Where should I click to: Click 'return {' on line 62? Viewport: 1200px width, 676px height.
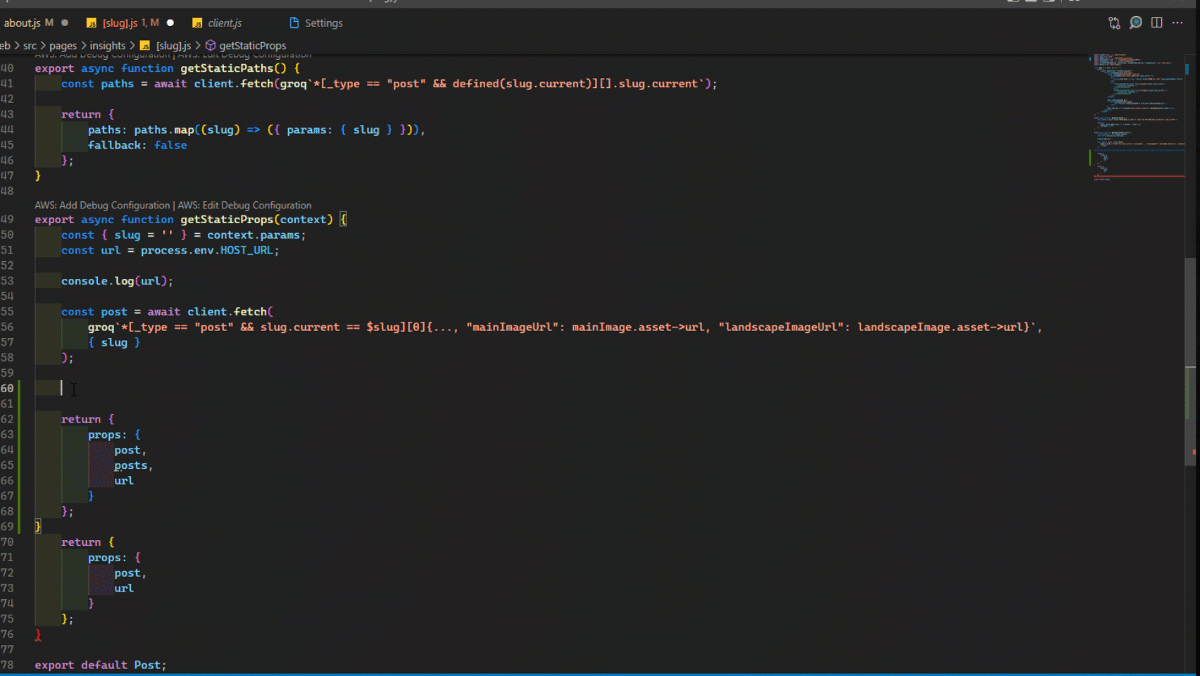pos(88,419)
